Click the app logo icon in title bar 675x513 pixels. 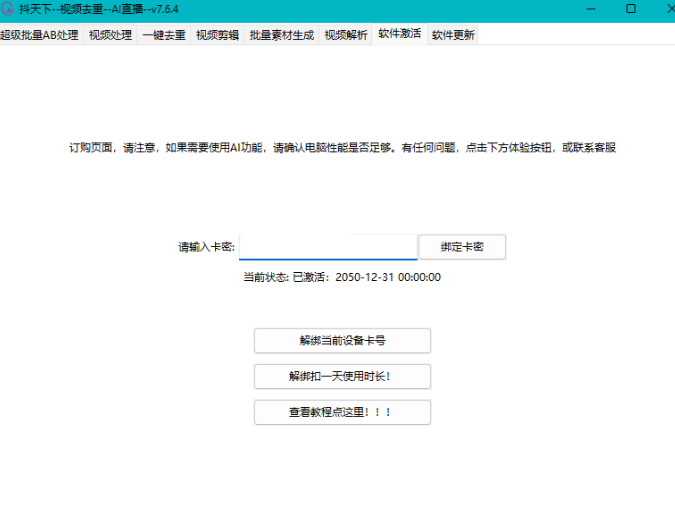[7, 9]
